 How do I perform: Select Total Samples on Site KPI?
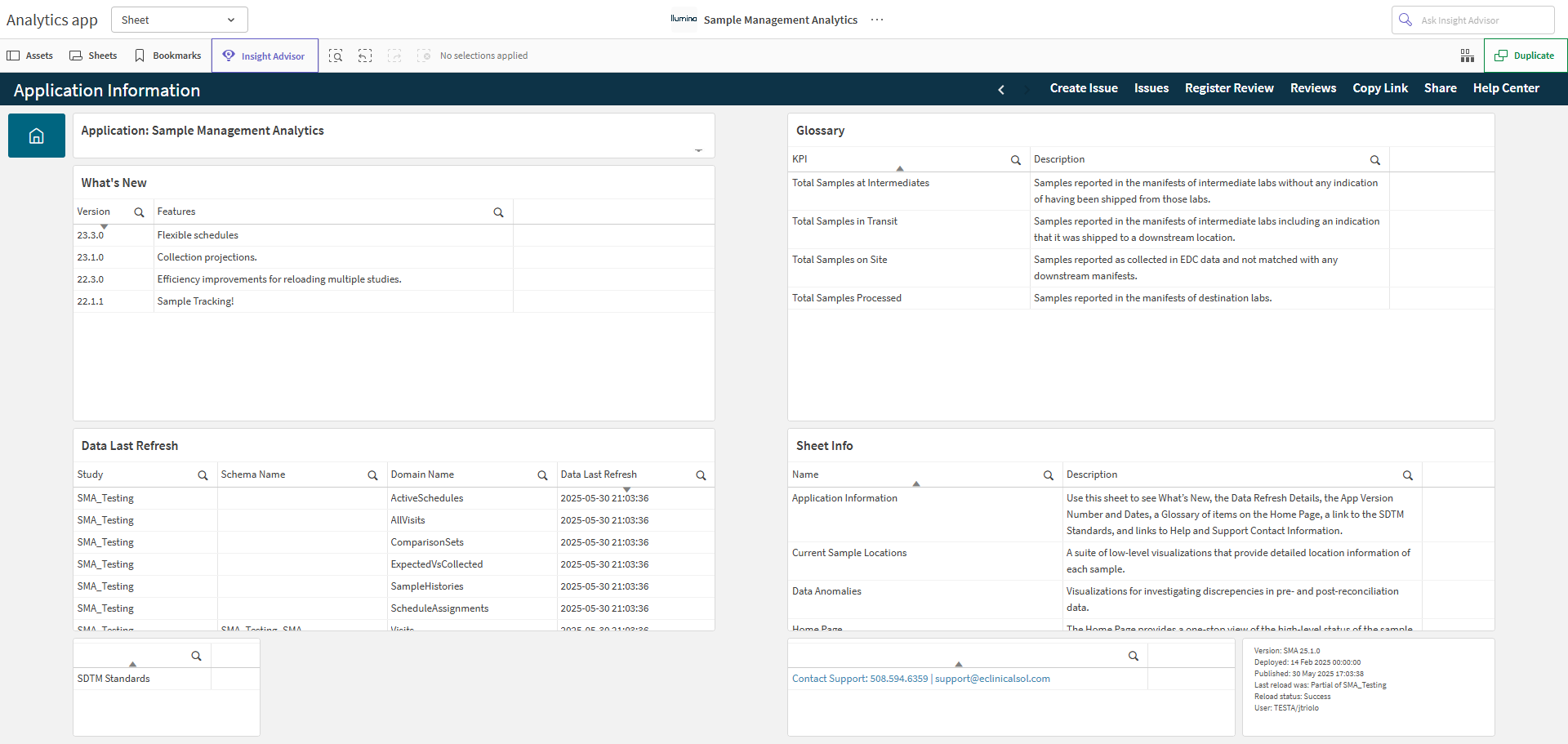pos(840,260)
